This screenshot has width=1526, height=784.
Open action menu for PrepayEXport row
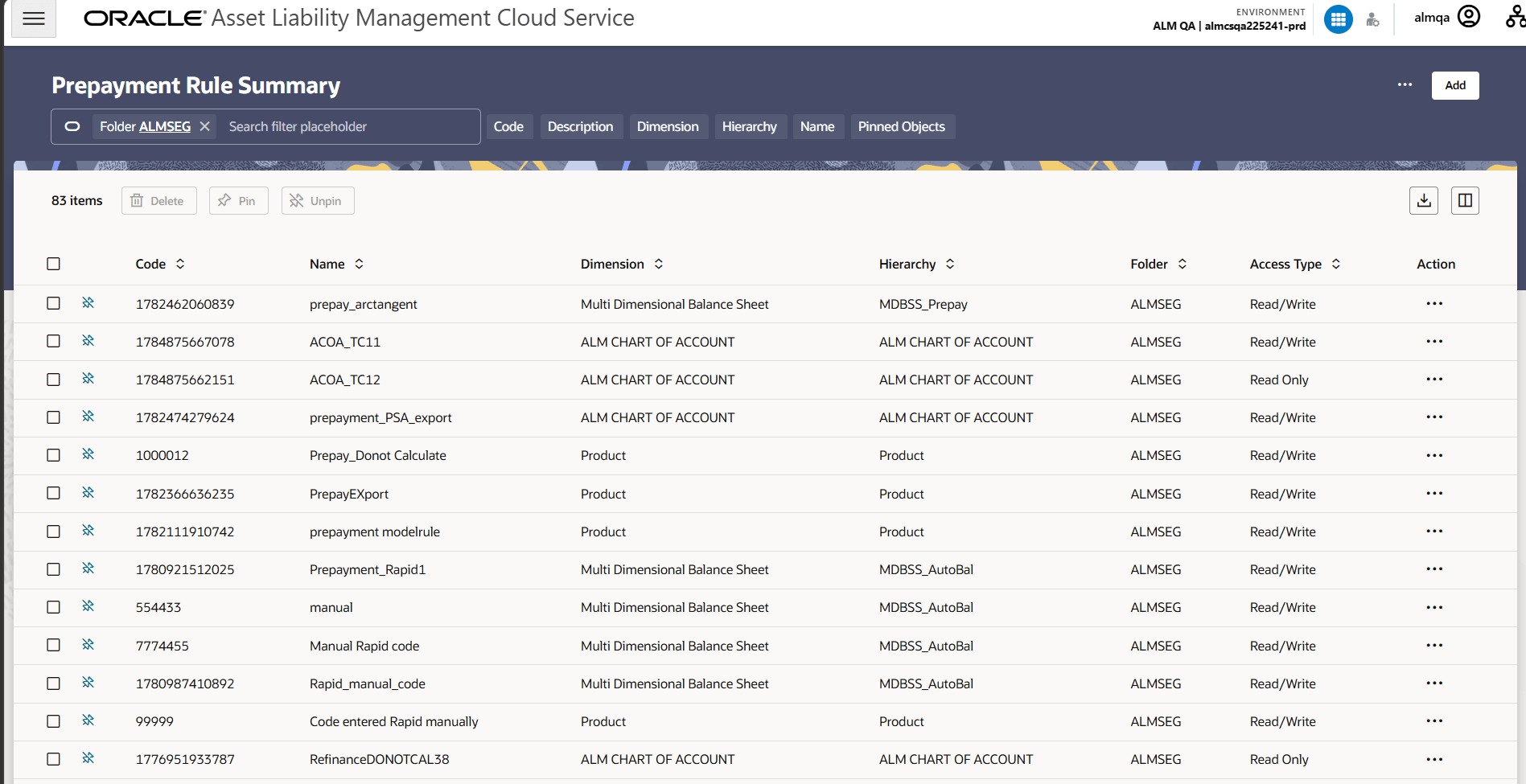1434,494
